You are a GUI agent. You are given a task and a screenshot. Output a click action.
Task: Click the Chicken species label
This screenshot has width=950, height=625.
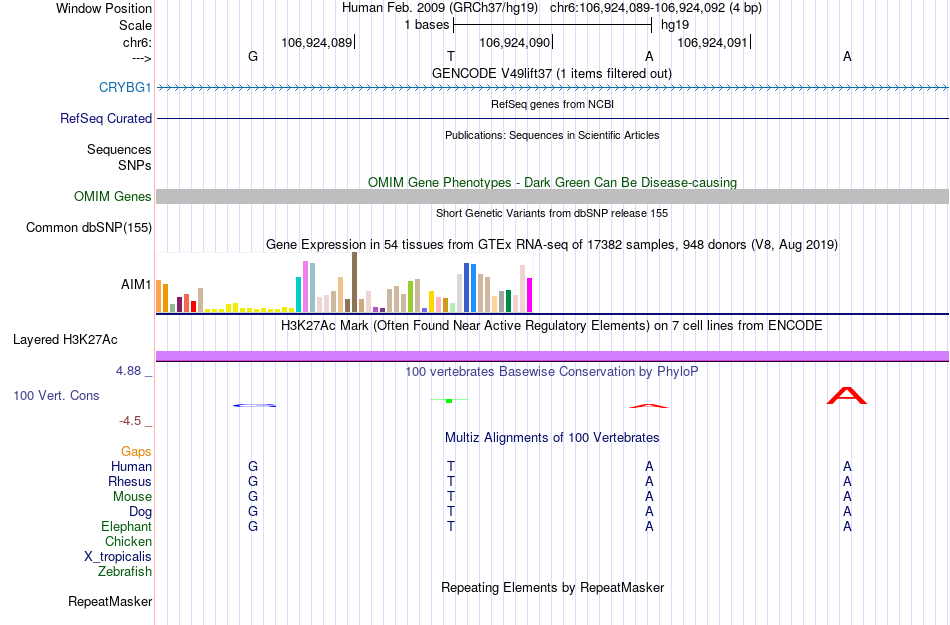click(x=128, y=541)
